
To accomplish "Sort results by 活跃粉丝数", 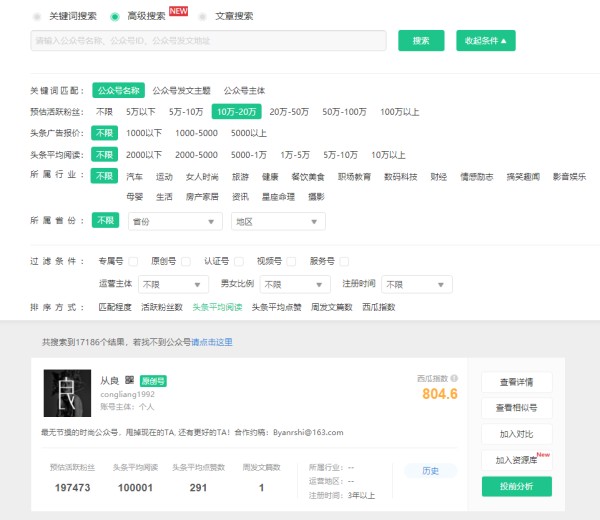I will pos(160,307).
